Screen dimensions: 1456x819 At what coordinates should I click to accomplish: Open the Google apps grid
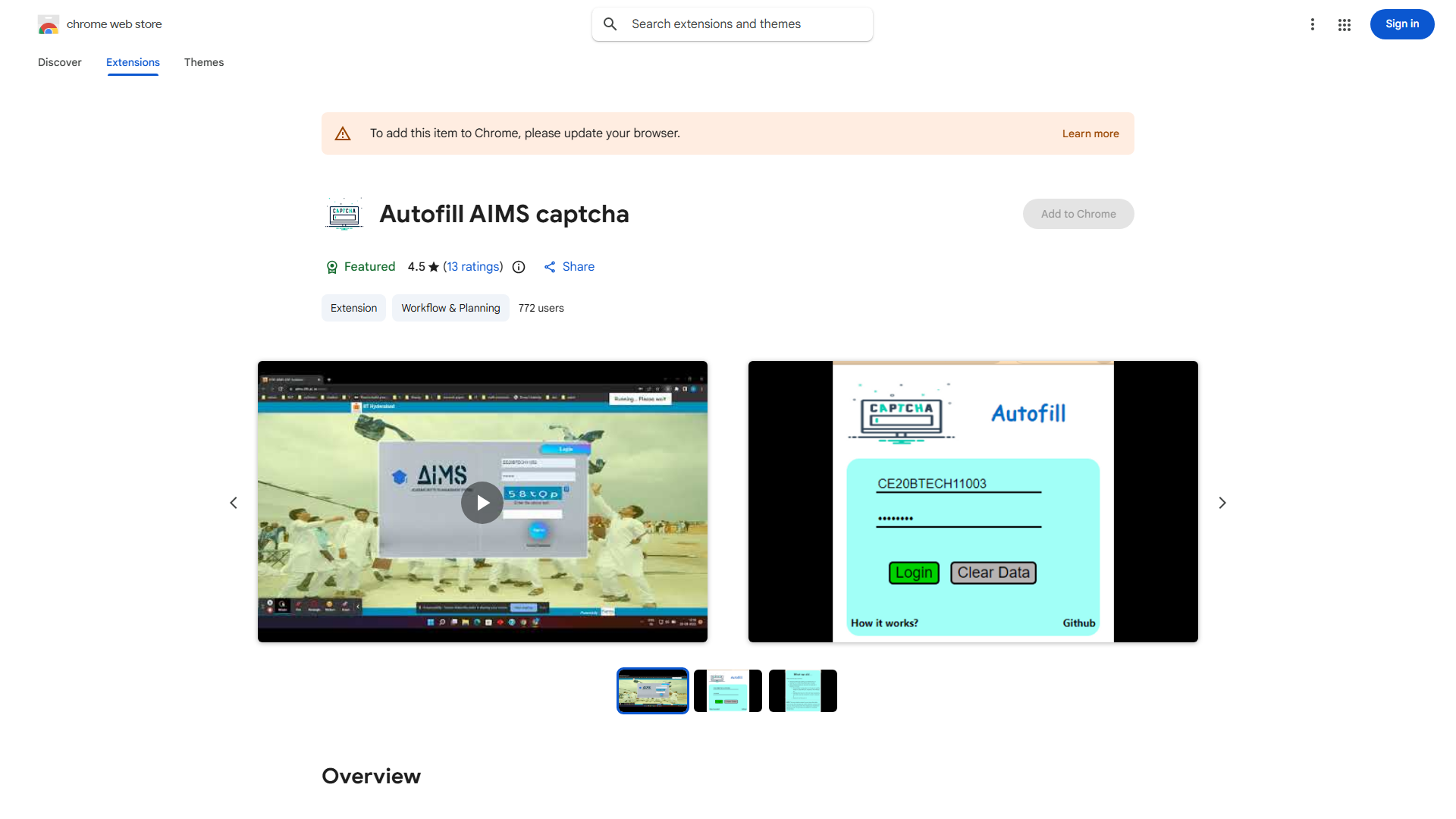pyautogui.click(x=1344, y=24)
